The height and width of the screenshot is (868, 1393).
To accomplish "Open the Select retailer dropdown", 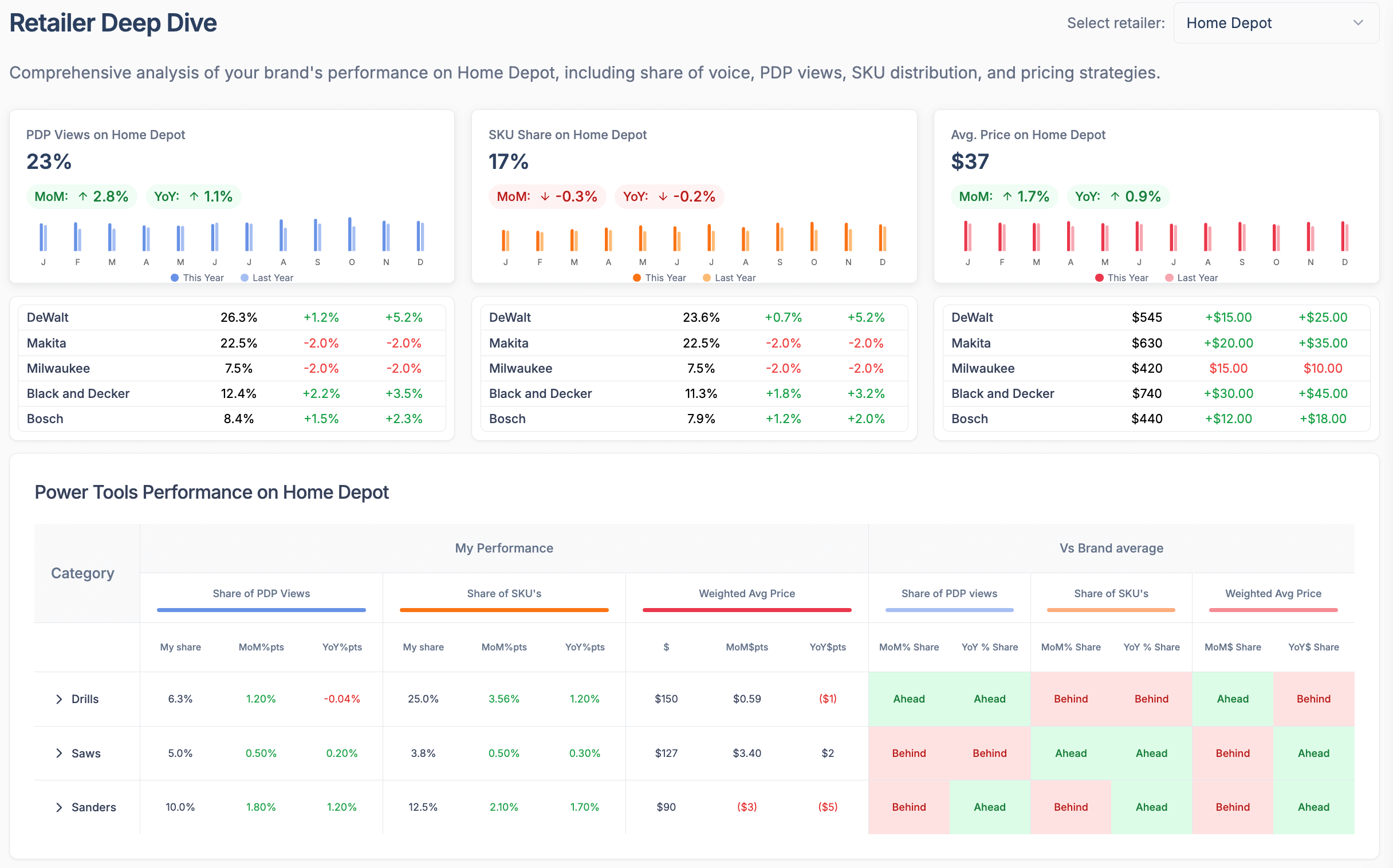I will pyautogui.click(x=1274, y=23).
